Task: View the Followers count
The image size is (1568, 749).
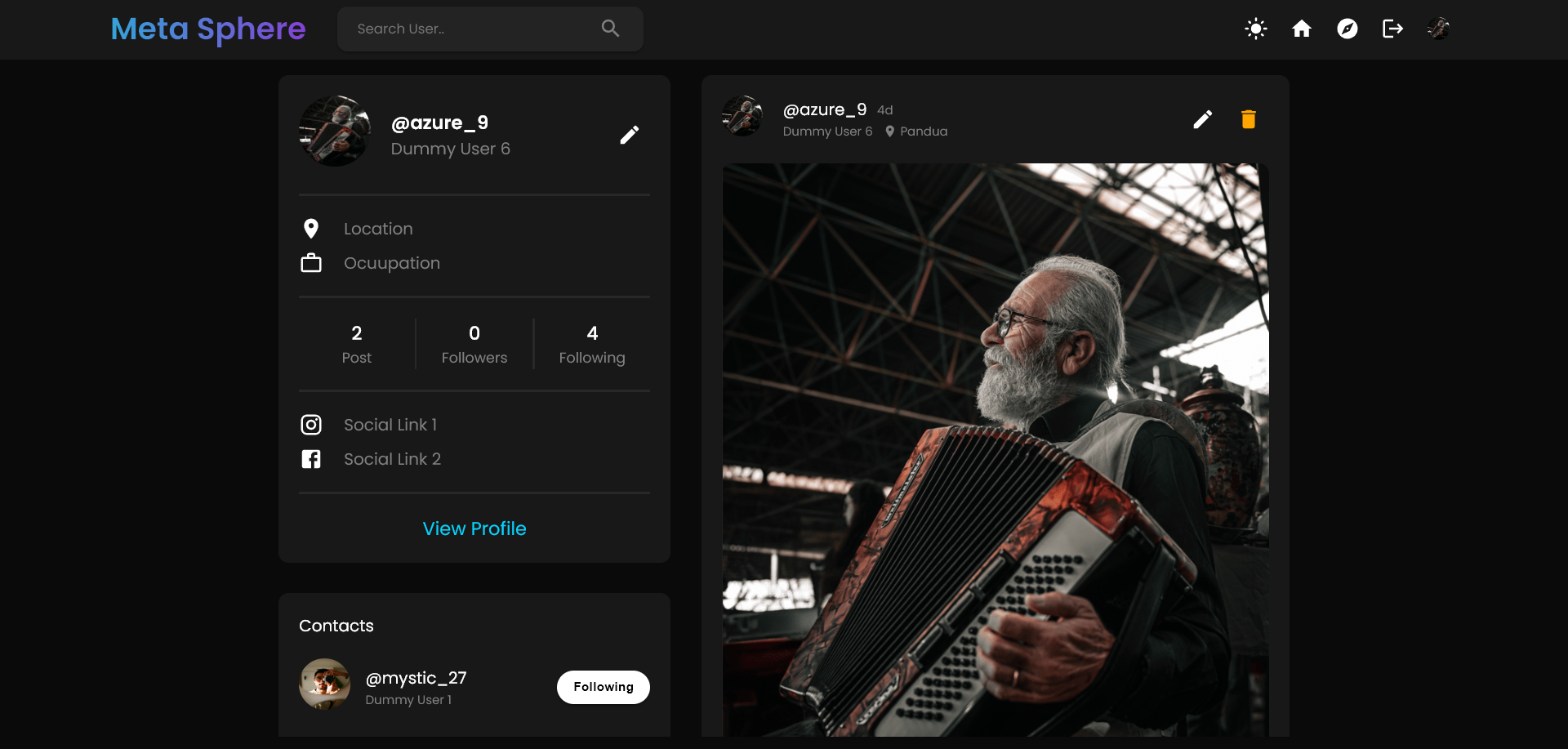Action: click(474, 344)
